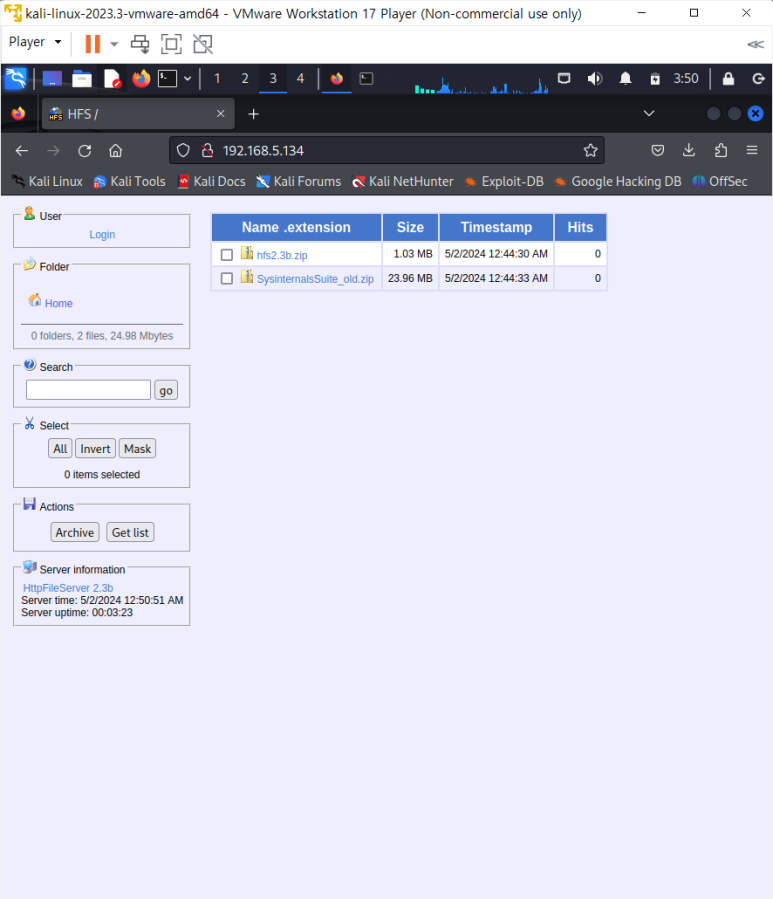This screenshot has width=773, height=899.
Task: Open the HttpFileServer 2.3b link
Action: [x=68, y=588]
